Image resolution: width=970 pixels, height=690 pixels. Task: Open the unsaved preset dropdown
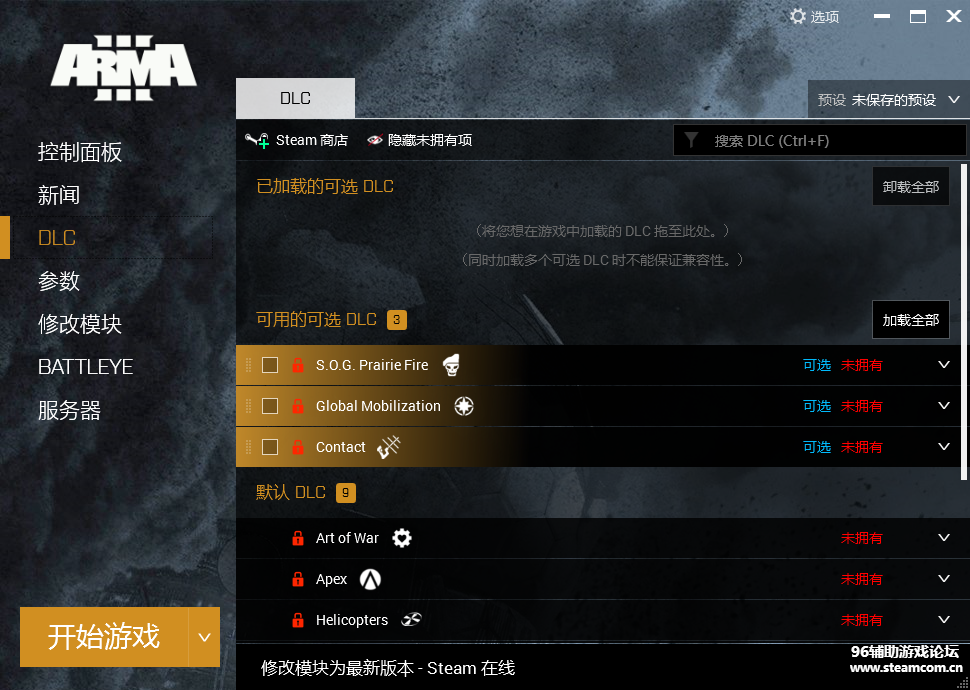click(888, 100)
